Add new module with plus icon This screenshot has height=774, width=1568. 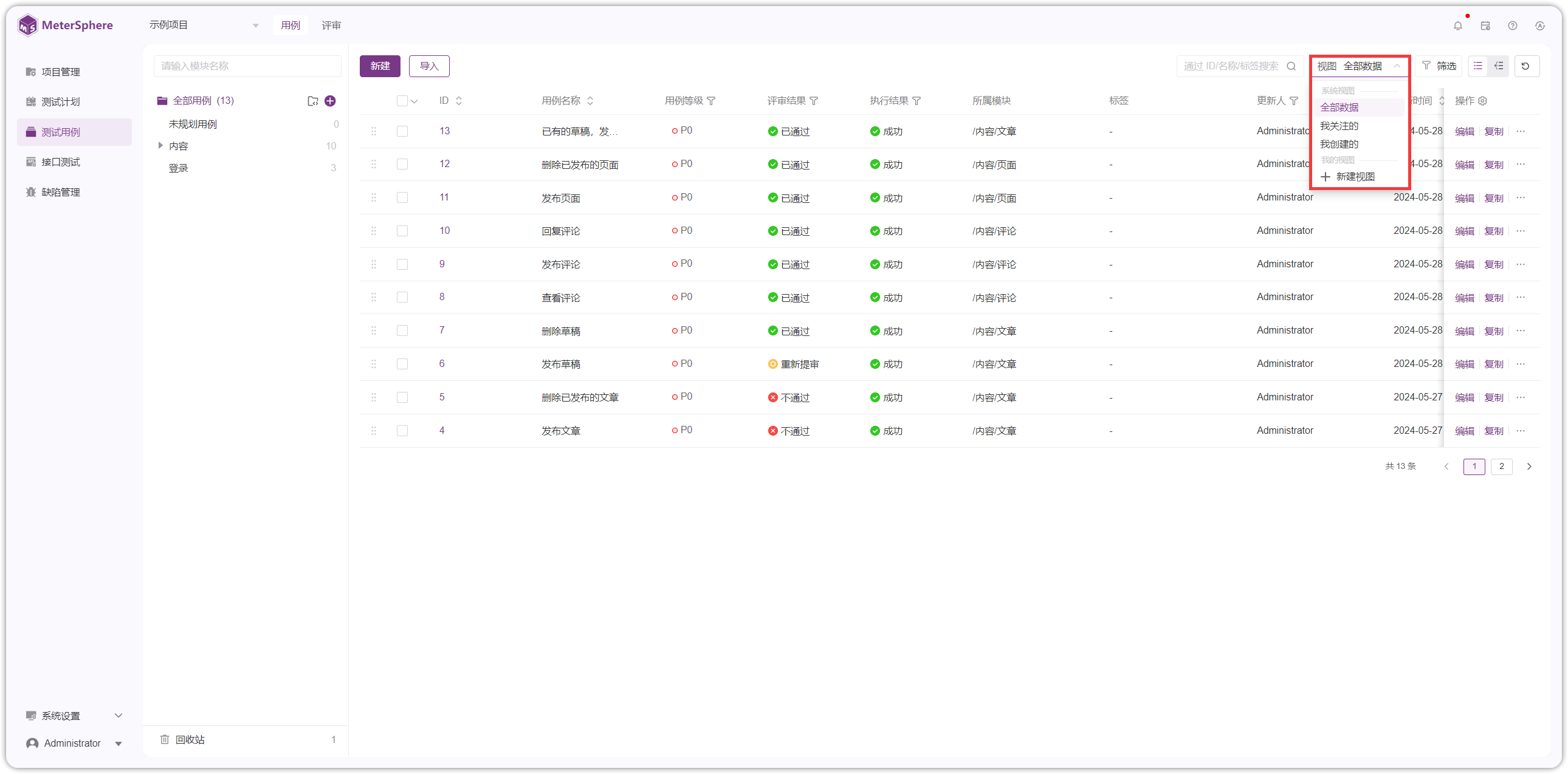[x=330, y=101]
